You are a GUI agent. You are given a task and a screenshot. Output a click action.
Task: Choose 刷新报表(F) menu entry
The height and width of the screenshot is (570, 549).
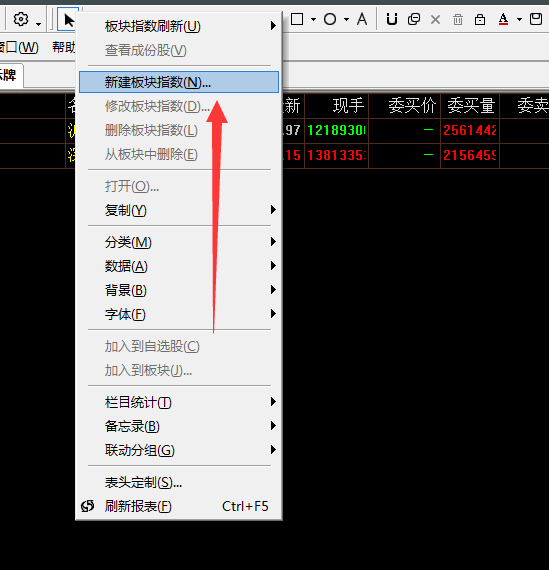[179, 506]
